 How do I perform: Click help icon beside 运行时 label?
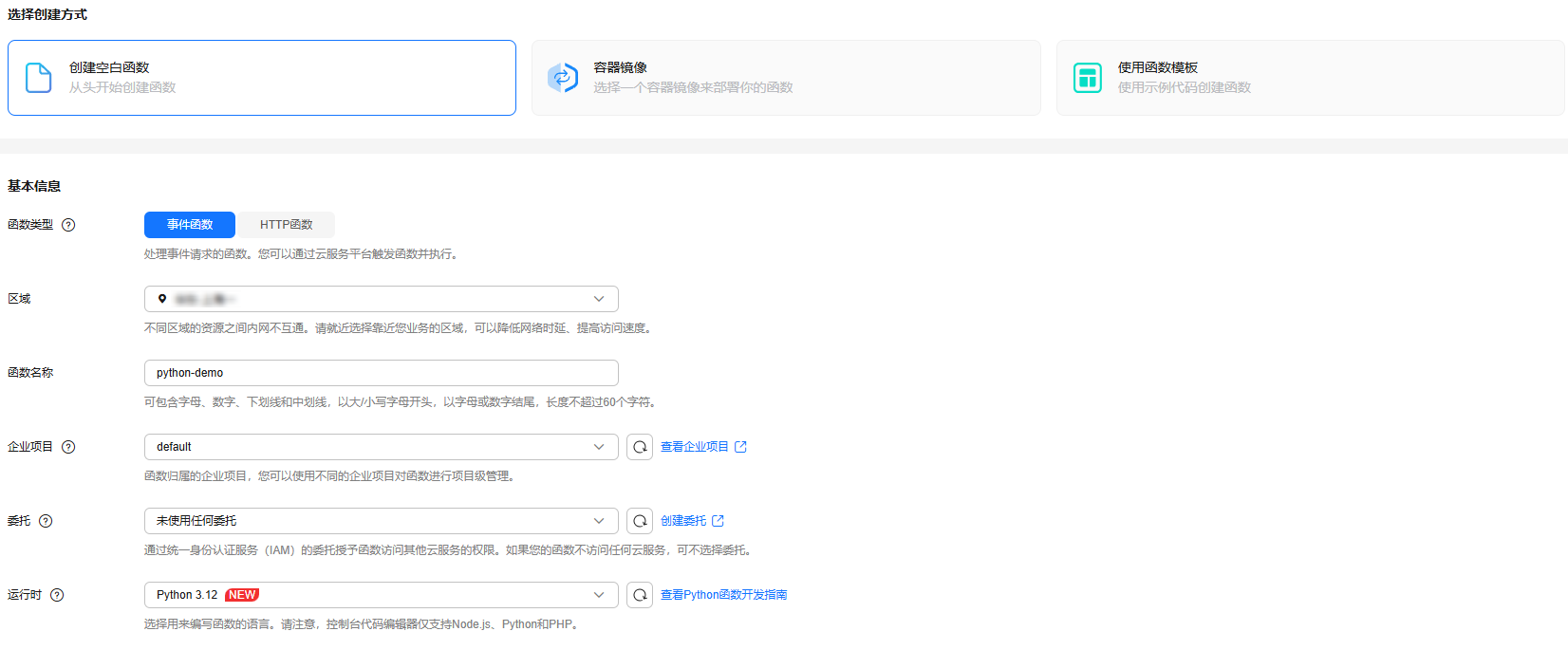tap(57, 595)
